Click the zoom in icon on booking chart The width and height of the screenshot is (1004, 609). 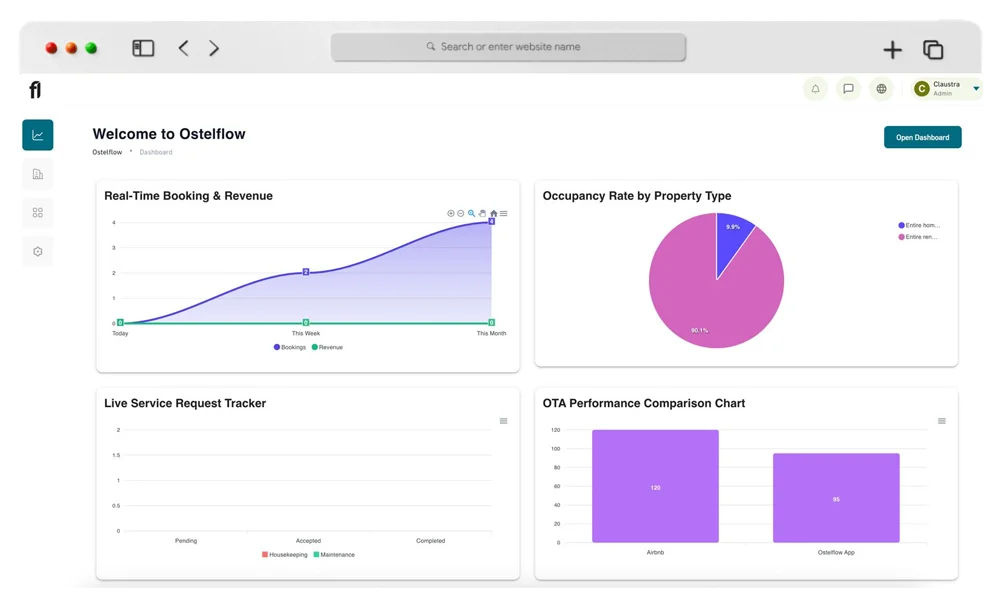click(451, 213)
